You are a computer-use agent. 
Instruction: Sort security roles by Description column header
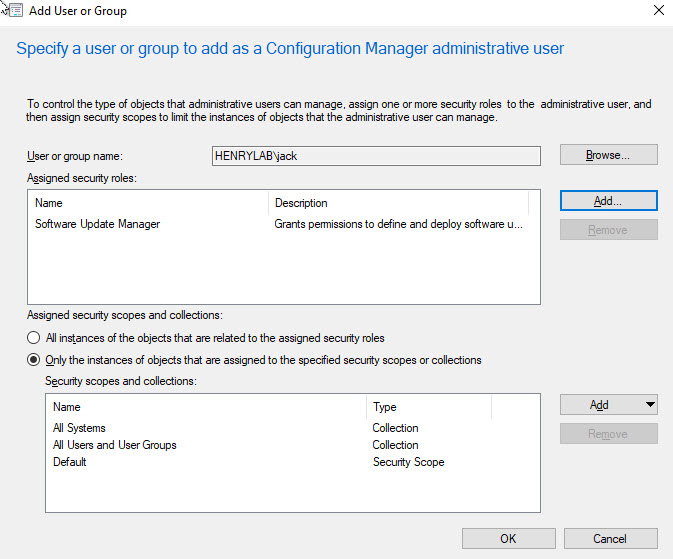coord(398,203)
